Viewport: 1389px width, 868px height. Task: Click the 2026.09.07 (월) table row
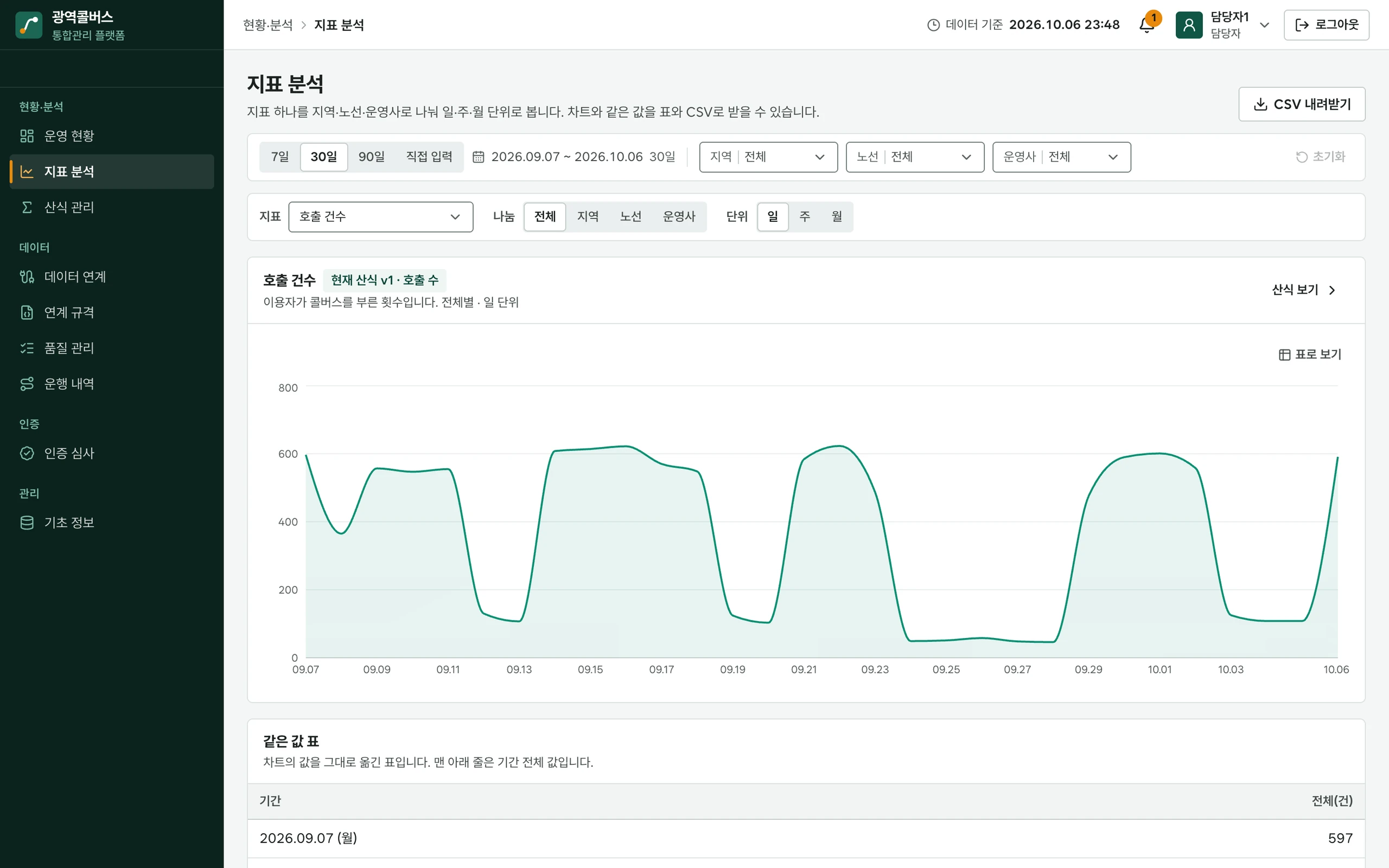(806, 838)
